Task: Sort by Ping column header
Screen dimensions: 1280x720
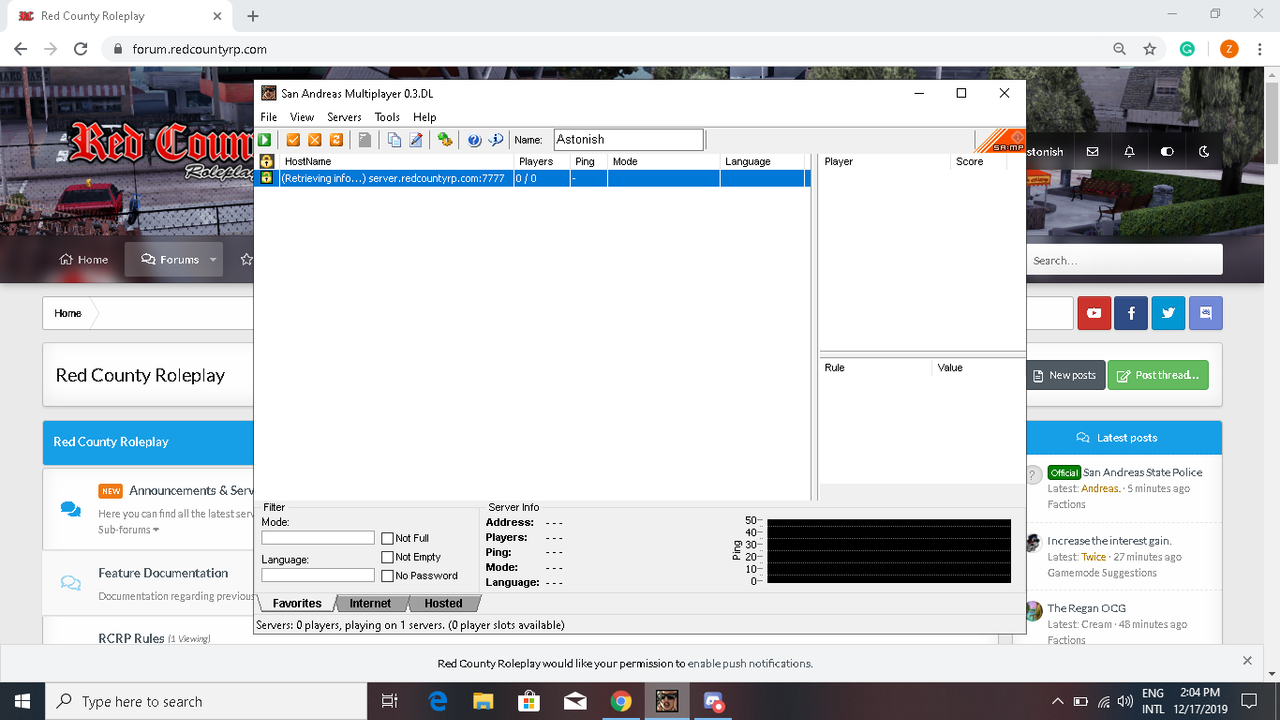Action: [x=590, y=161]
